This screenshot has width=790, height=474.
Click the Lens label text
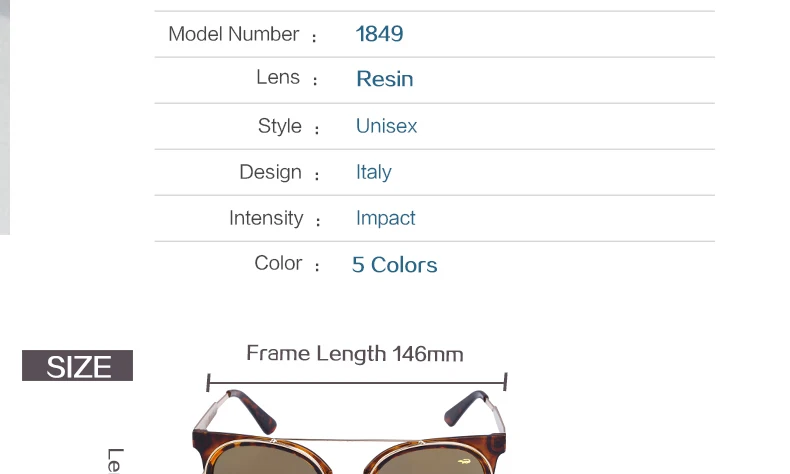point(278,77)
